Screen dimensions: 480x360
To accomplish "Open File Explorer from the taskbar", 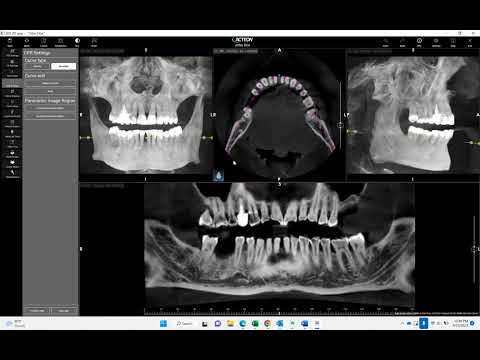I will (230, 323).
